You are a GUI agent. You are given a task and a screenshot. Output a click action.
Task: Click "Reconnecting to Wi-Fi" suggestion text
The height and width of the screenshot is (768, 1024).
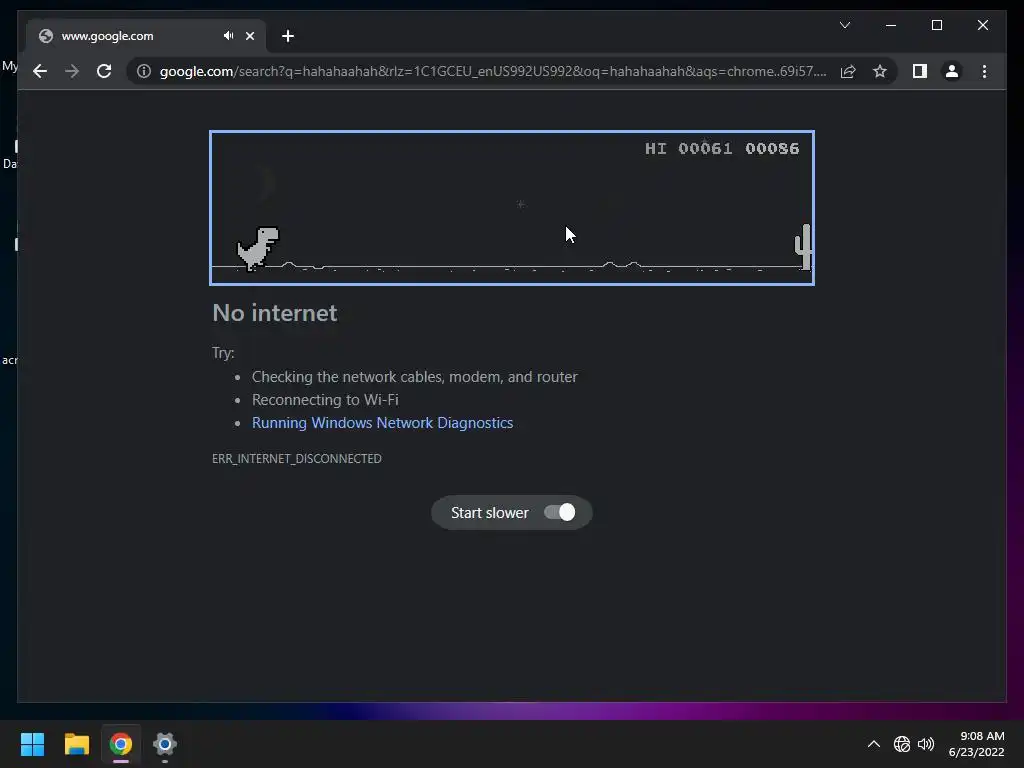click(x=325, y=400)
